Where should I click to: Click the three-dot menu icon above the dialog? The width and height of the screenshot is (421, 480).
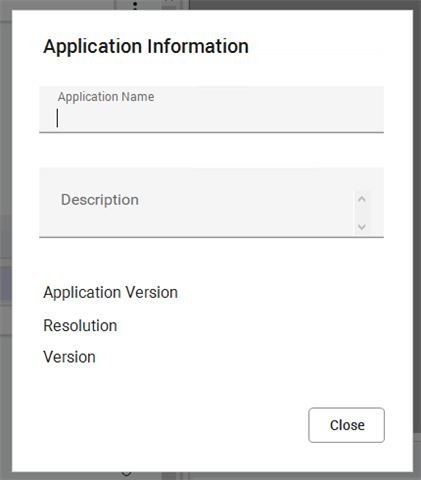[x=135, y=5]
